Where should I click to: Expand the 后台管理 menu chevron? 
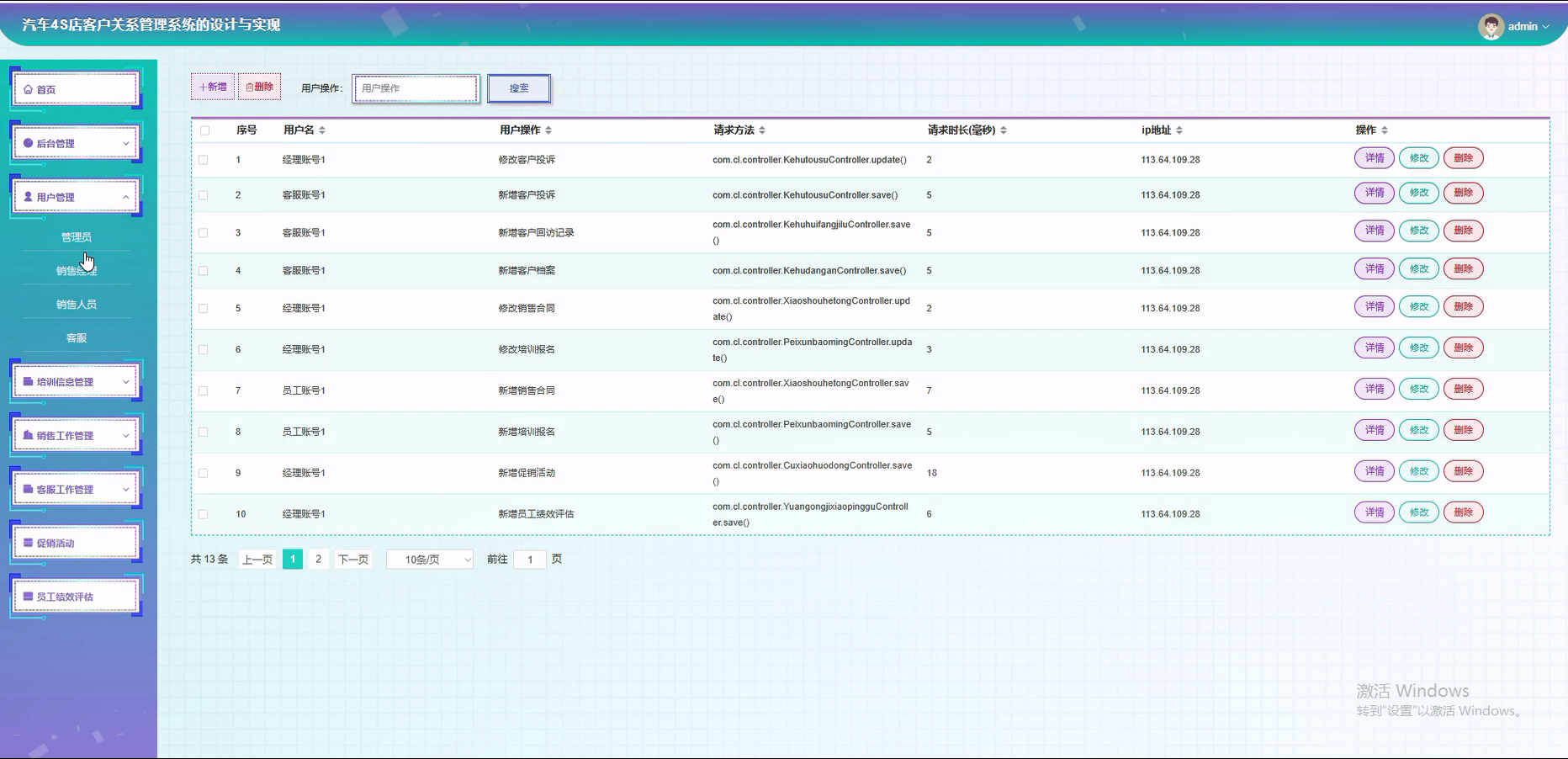[x=126, y=143]
